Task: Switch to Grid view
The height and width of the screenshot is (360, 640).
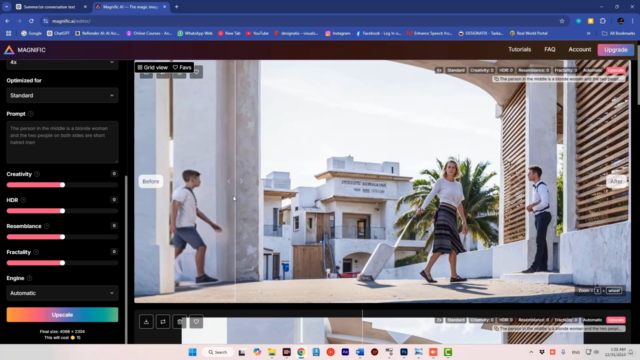Action: coord(153,67)
